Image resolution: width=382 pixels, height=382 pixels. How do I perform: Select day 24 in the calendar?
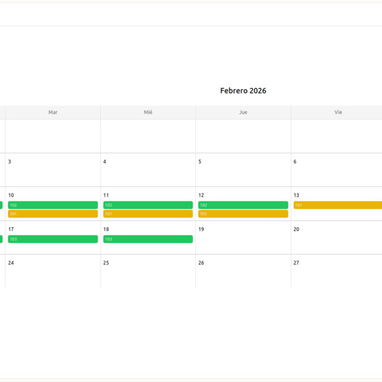pos(53,271)
